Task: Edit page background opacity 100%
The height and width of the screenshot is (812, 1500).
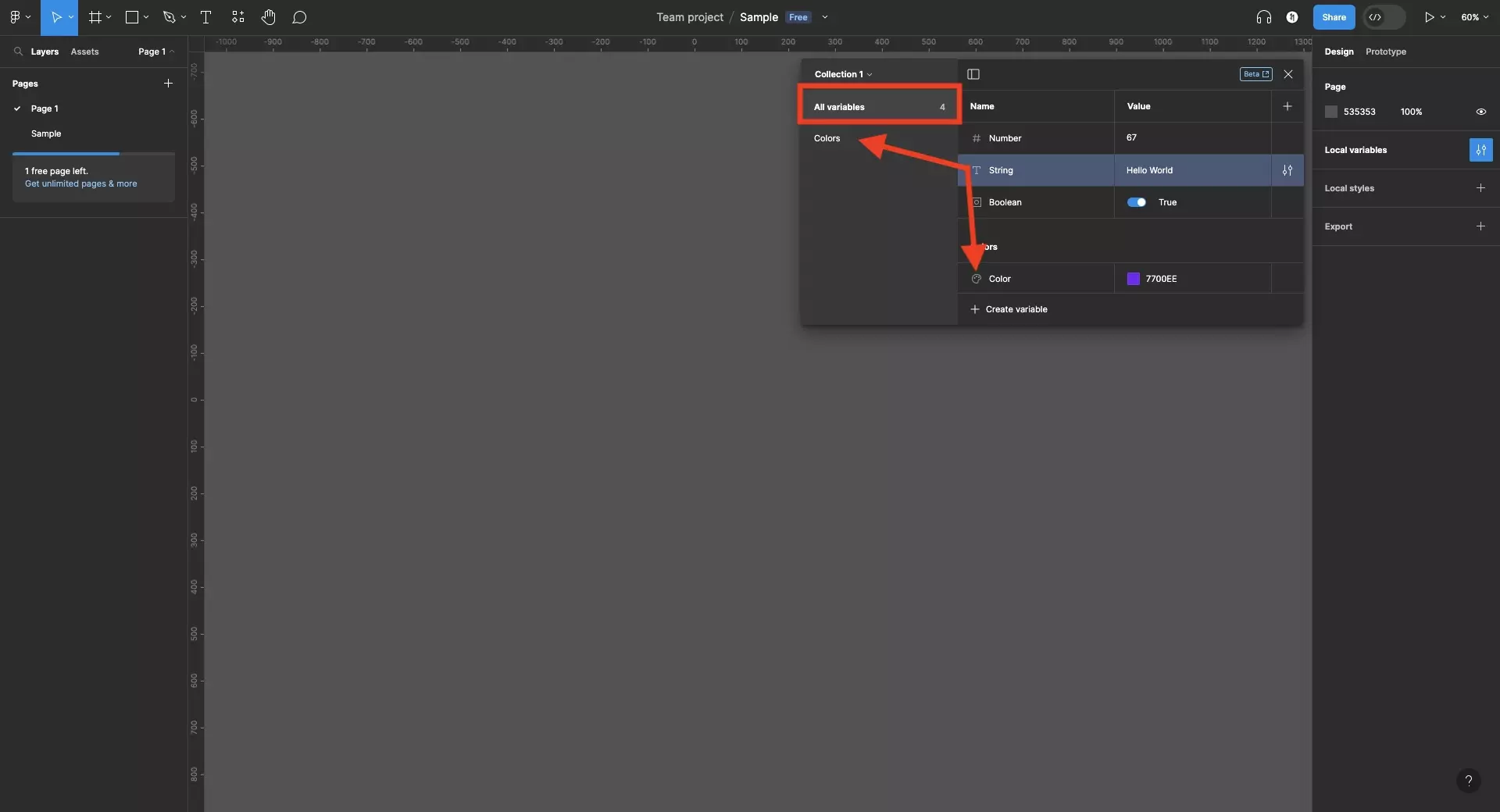Action: [1411, 112]
